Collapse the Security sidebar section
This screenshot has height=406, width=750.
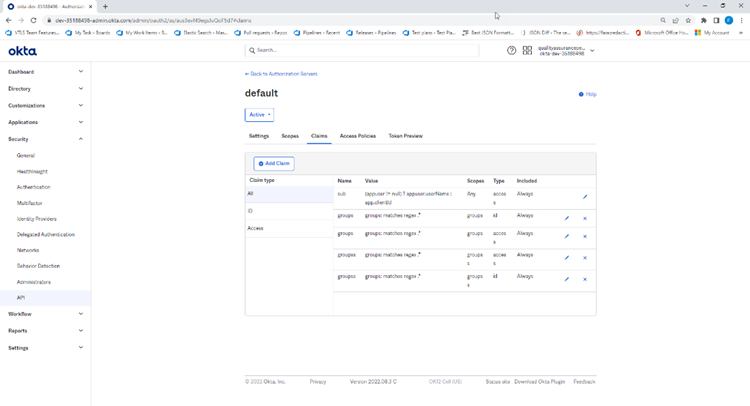(45, 139)
